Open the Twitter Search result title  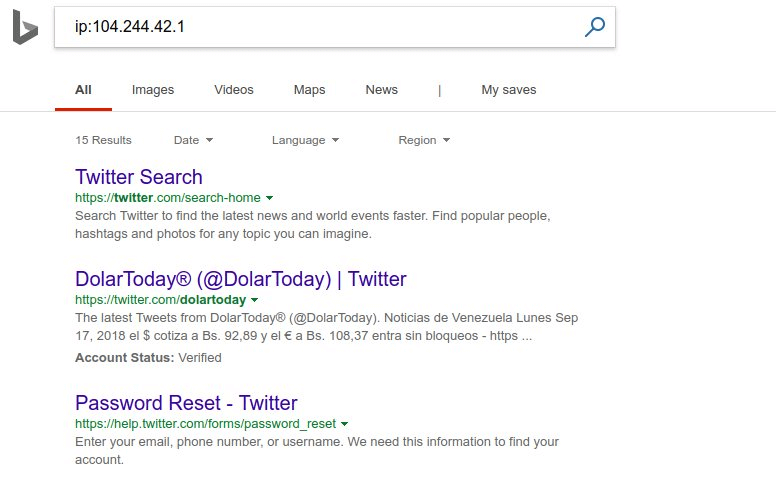pyautogui.click(x=139, y=177)
